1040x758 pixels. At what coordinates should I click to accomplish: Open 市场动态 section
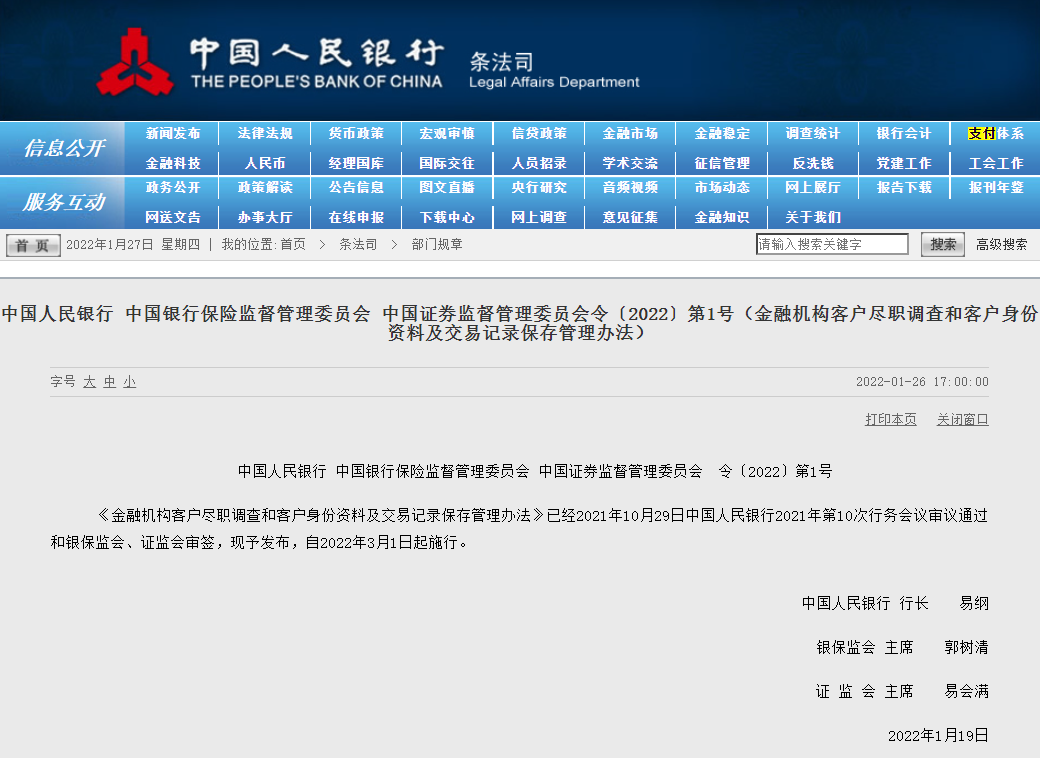(722, 188)
